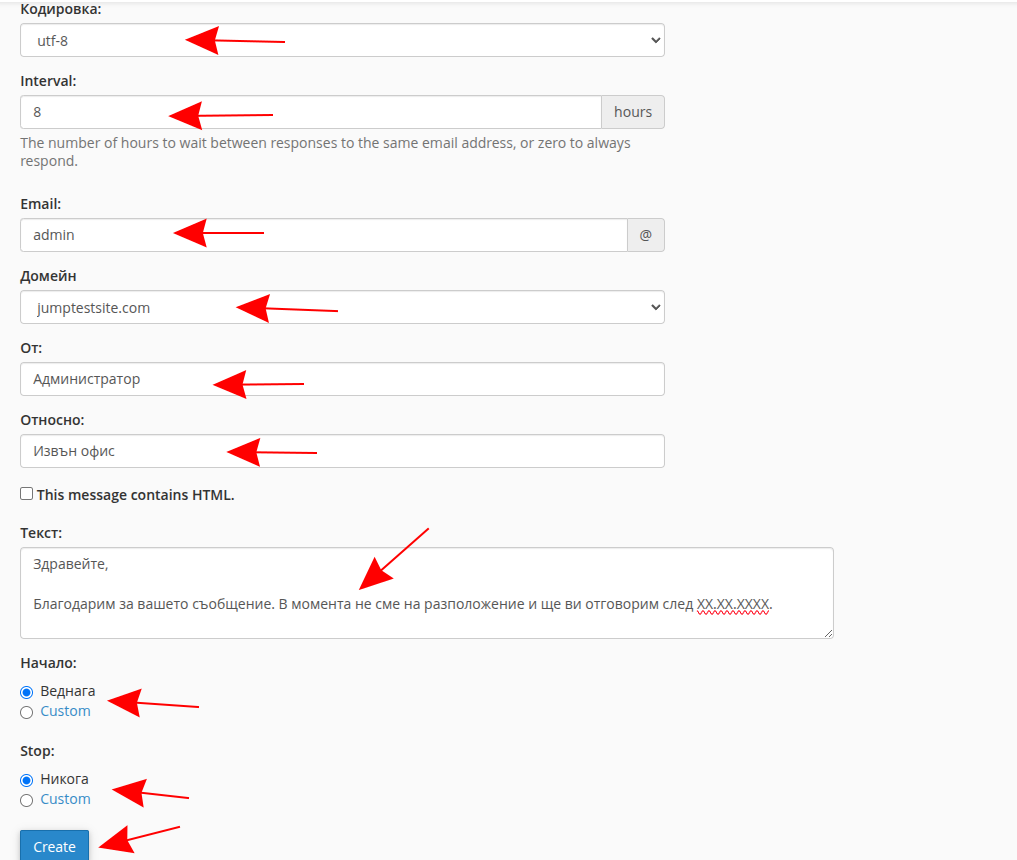Click the textarea resize handle corner
Viewport: 1017px width, 860px height.
point(828,633)
